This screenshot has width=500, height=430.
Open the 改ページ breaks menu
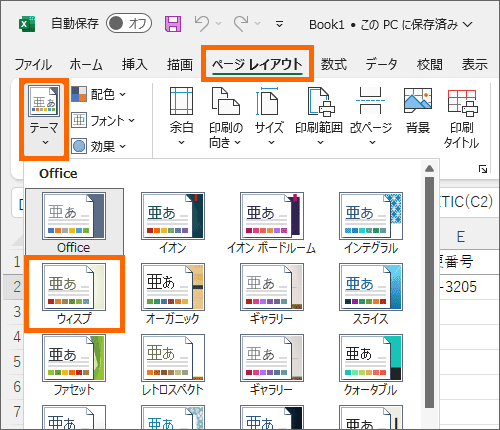(371, 117)
